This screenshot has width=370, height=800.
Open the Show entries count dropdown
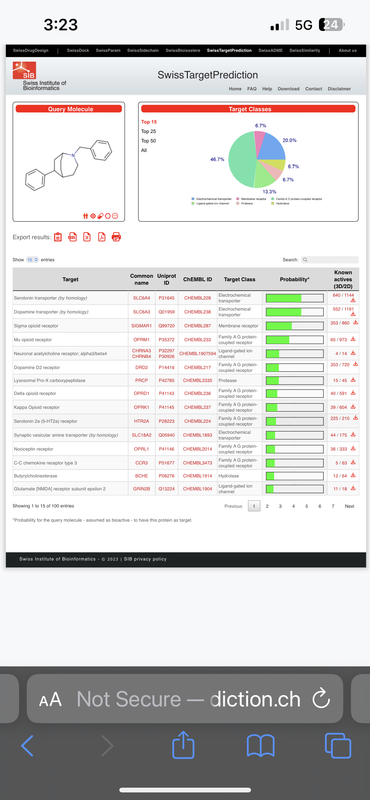click(32, 260)
